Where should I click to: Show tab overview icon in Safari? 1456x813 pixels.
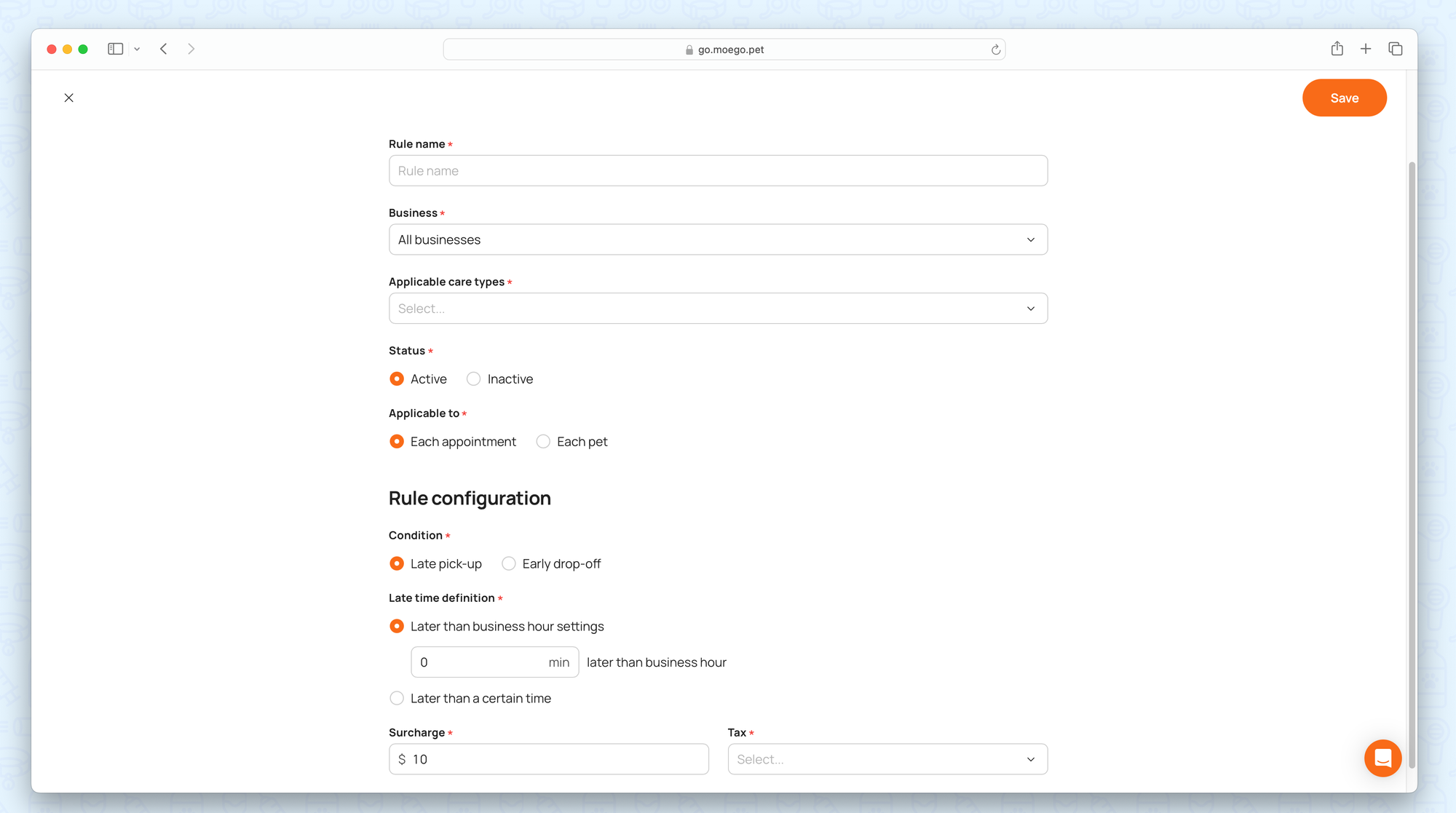(x=1395, y=49)
